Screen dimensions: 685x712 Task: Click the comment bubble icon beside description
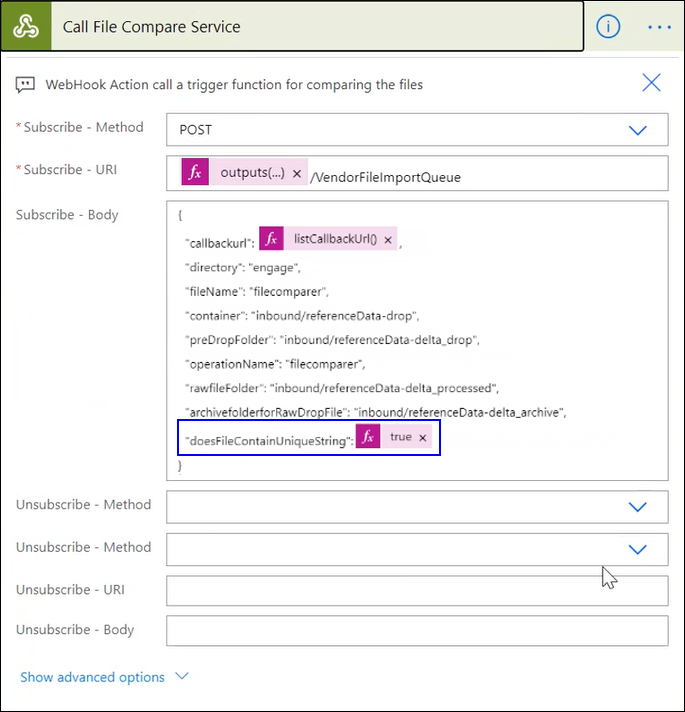point(26,85)
